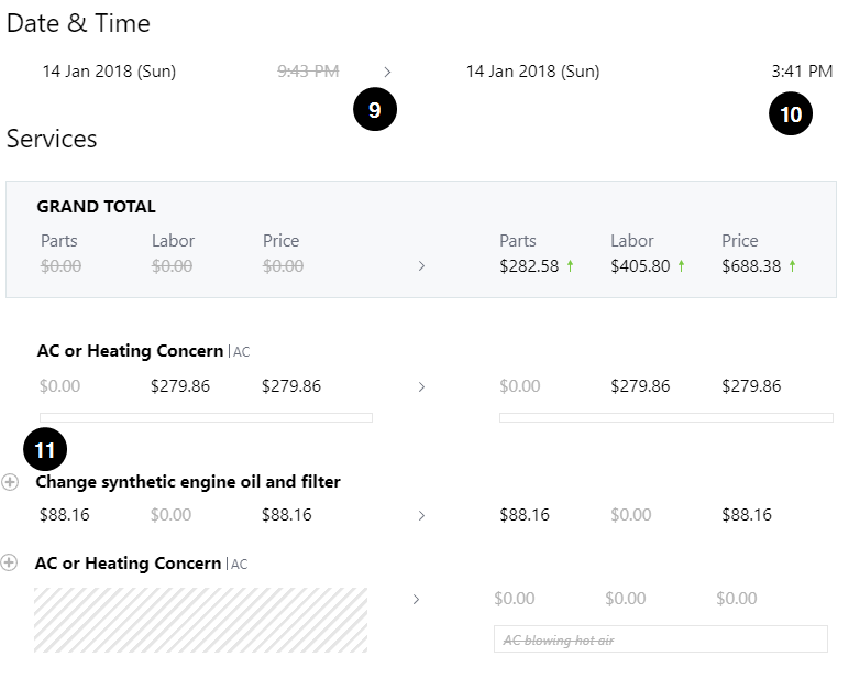Viewport: 849px width, 700px height.
Task: Click green up arrow next to $282.58
Action: [x=570, y=267]
